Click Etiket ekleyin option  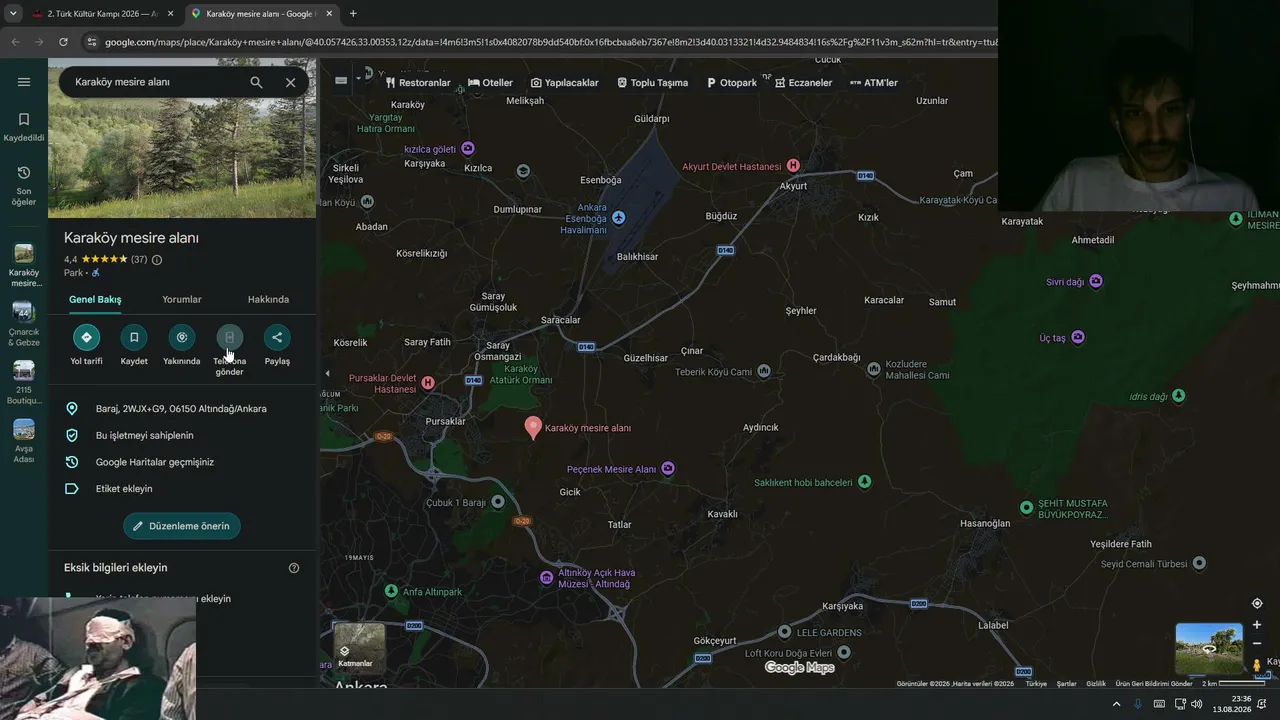point(124,489)
